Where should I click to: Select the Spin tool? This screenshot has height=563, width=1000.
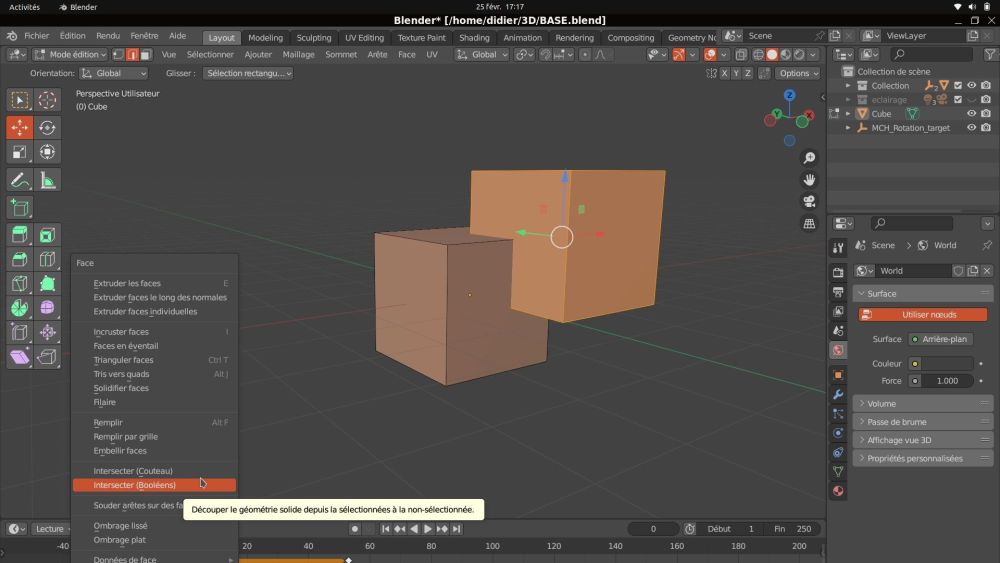pyautogui.click(x=19, y=308)
